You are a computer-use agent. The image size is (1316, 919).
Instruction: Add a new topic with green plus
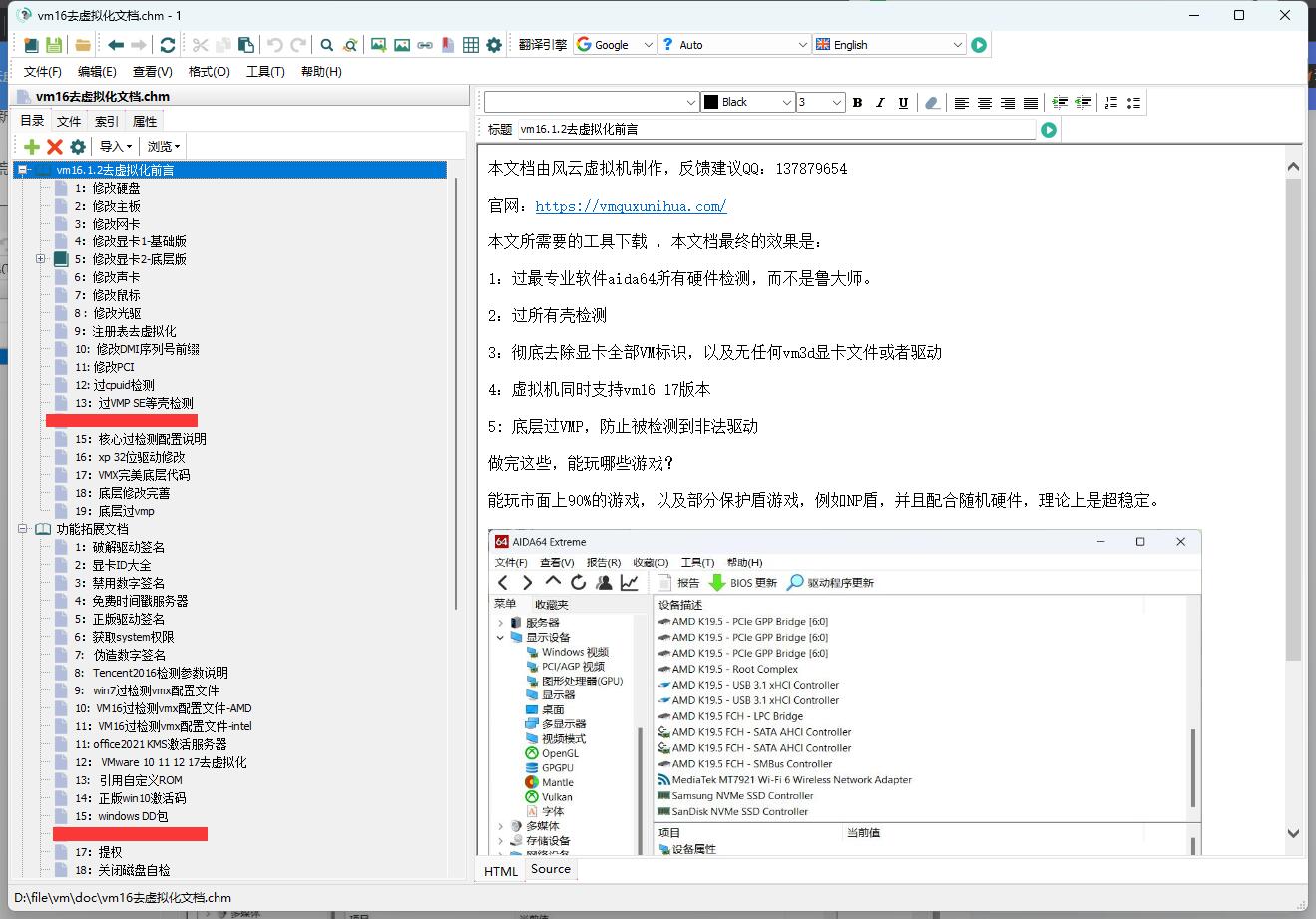click(32, 147)
